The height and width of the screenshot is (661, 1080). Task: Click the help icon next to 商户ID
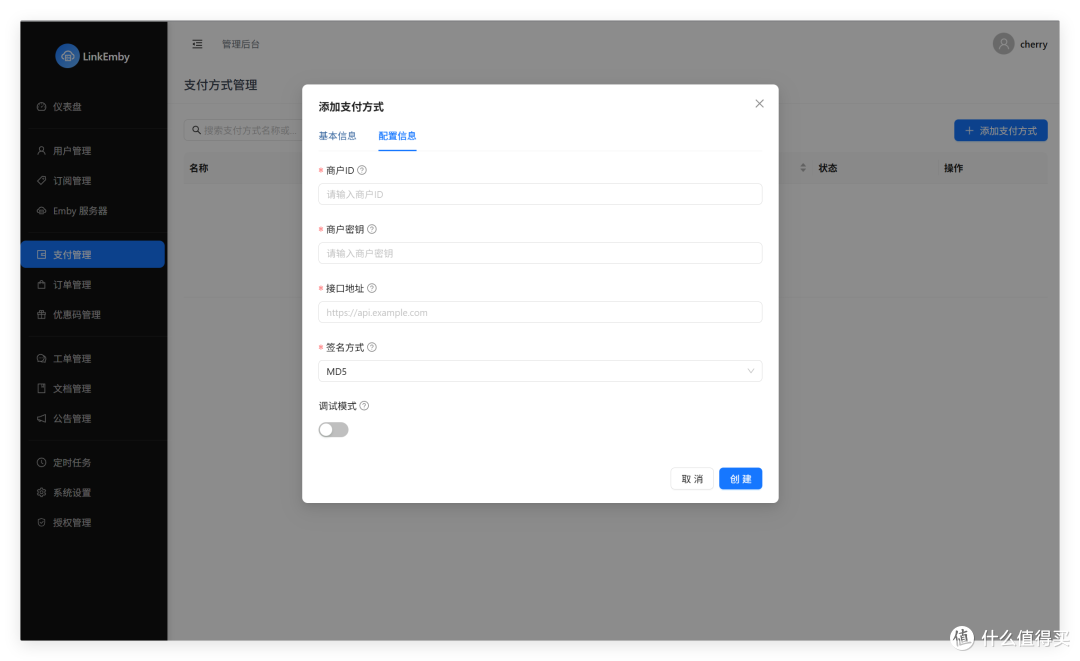362,170
